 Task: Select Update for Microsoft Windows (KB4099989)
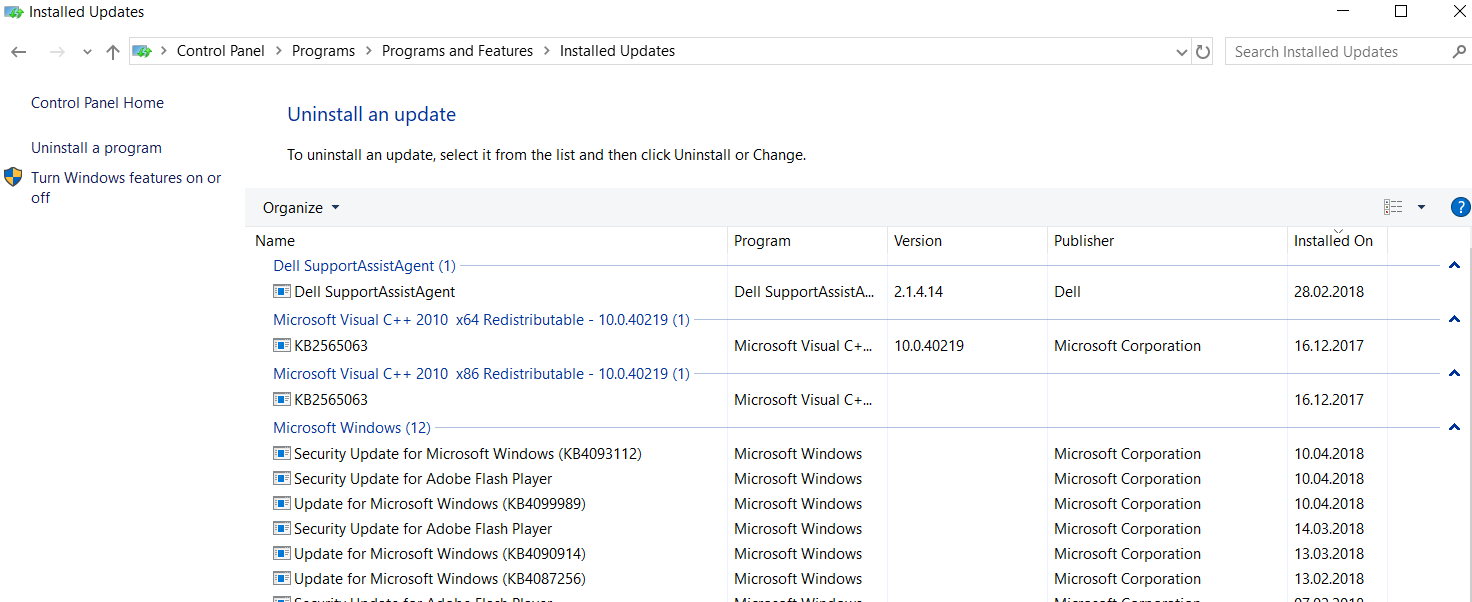point(440,504)
